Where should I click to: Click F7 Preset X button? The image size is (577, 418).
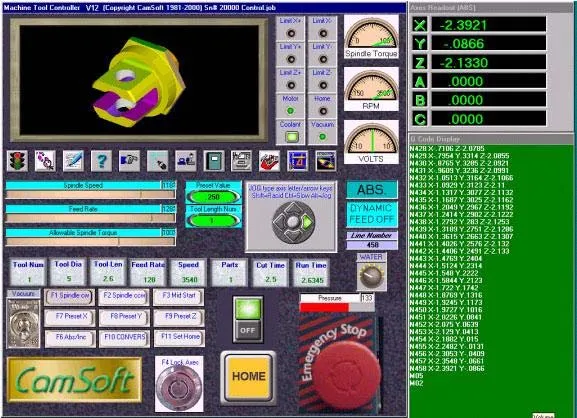click(70, 317)
